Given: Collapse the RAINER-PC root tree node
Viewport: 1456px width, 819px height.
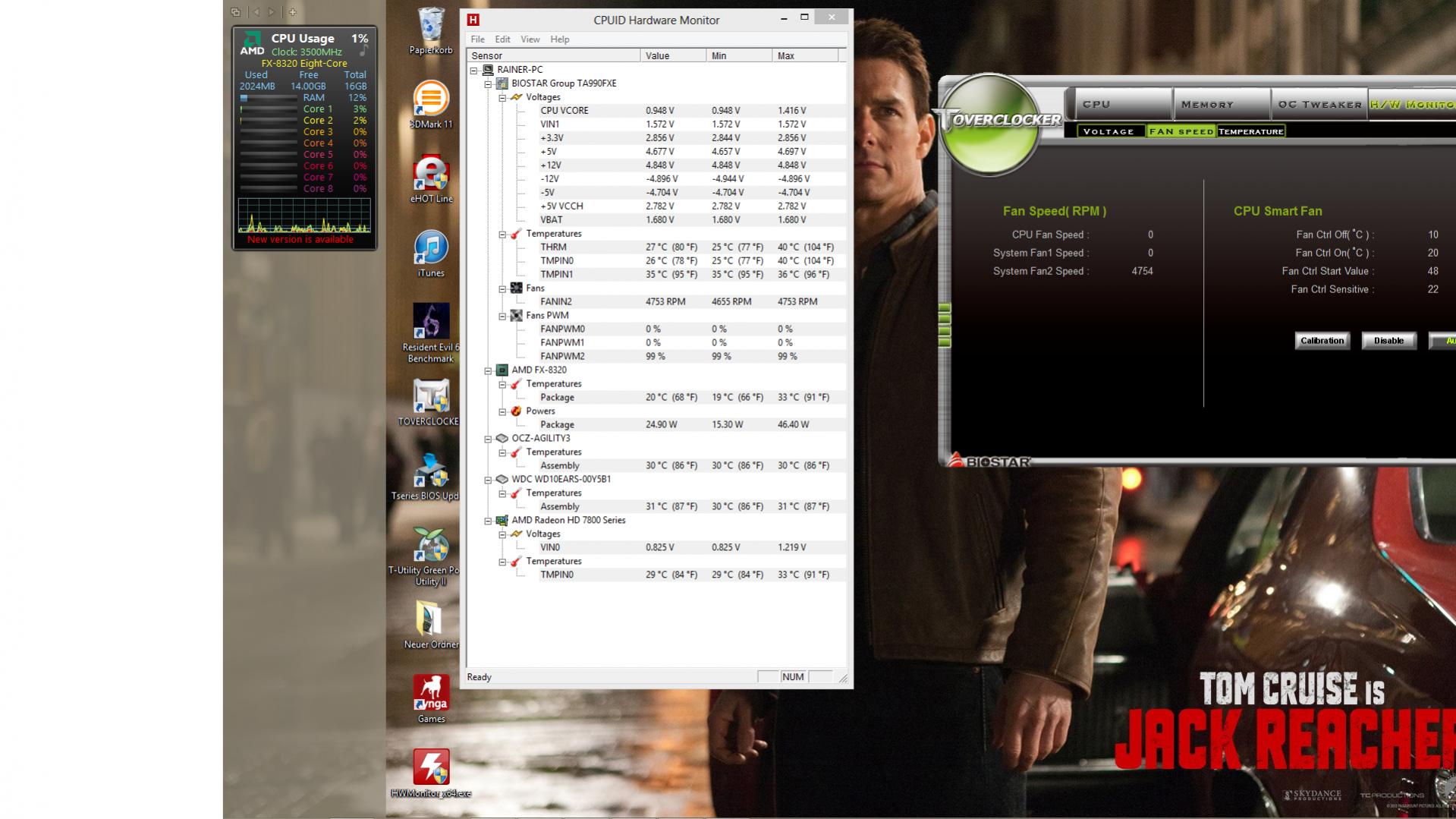Looking at the screenshot, I should pos(474,70).
